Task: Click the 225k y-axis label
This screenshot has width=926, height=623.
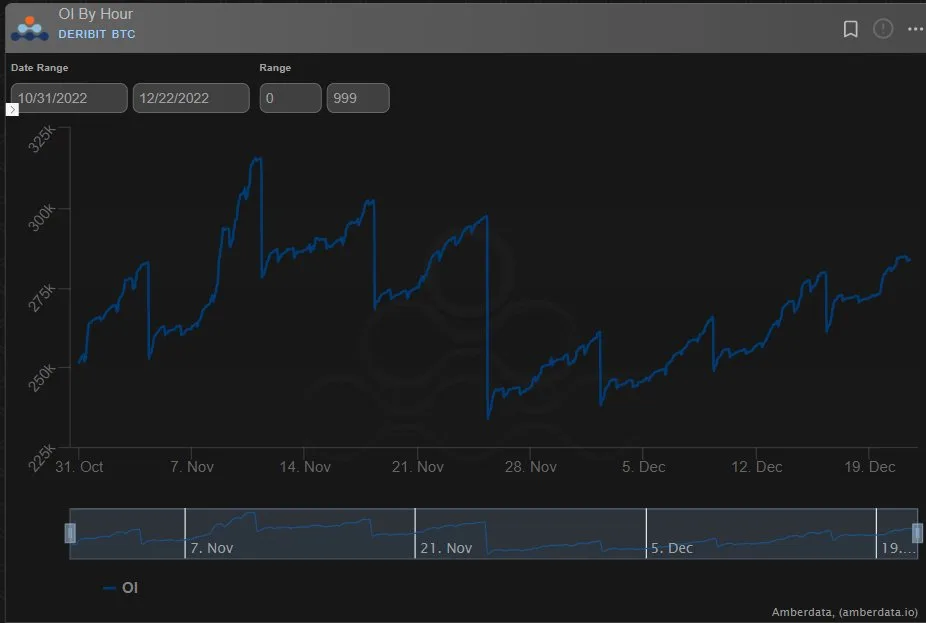Action: tap(41, 458)
